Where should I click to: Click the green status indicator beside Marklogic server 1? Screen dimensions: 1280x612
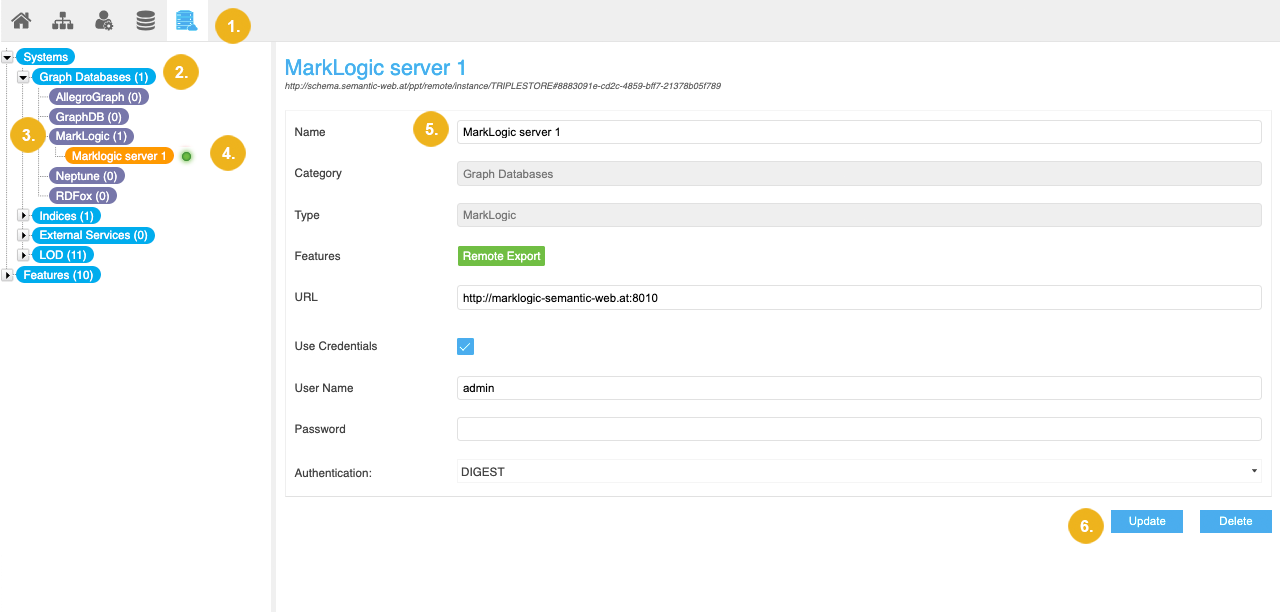point(186,156)
